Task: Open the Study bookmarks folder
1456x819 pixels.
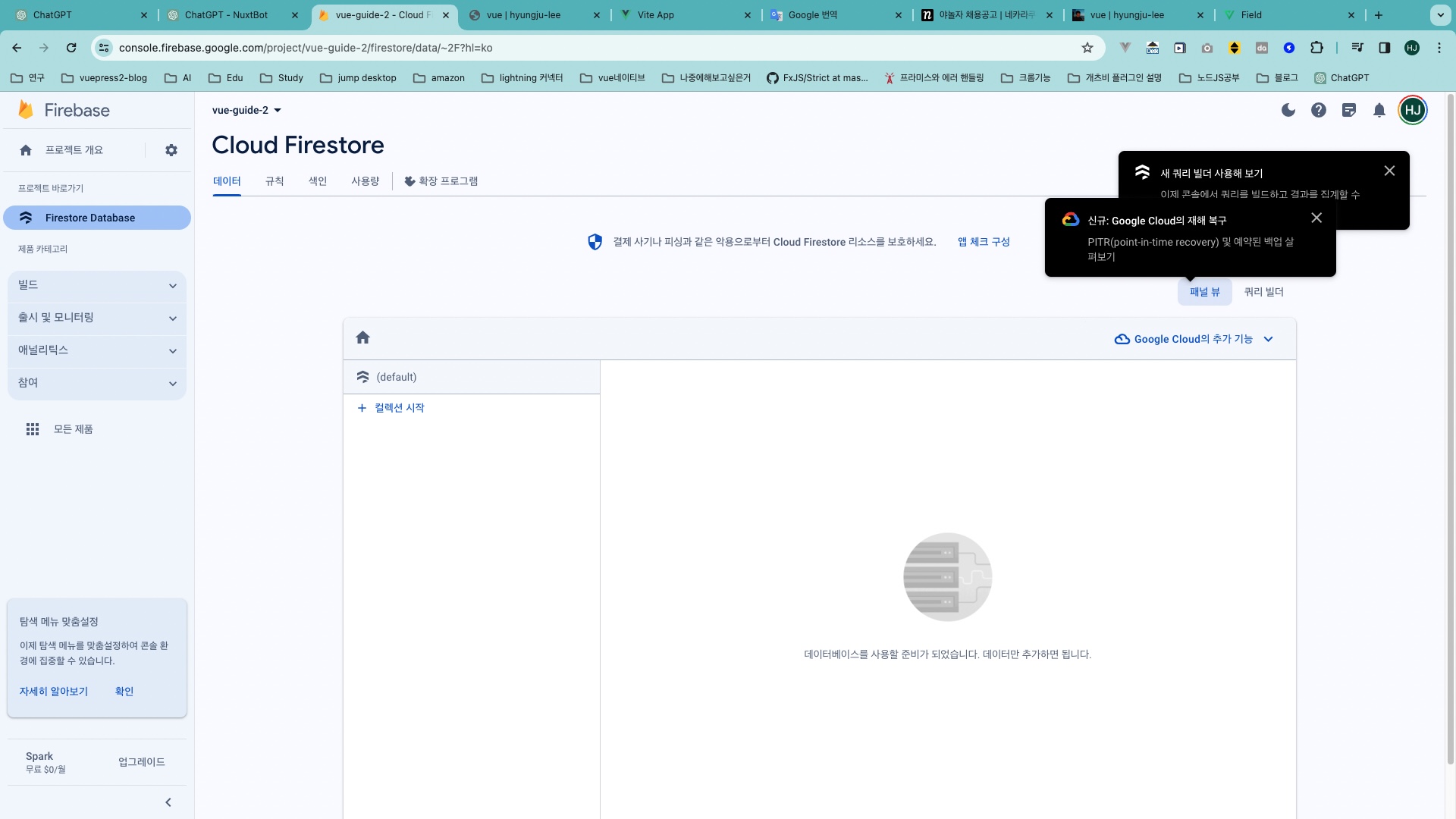Action: click(281, 78)
